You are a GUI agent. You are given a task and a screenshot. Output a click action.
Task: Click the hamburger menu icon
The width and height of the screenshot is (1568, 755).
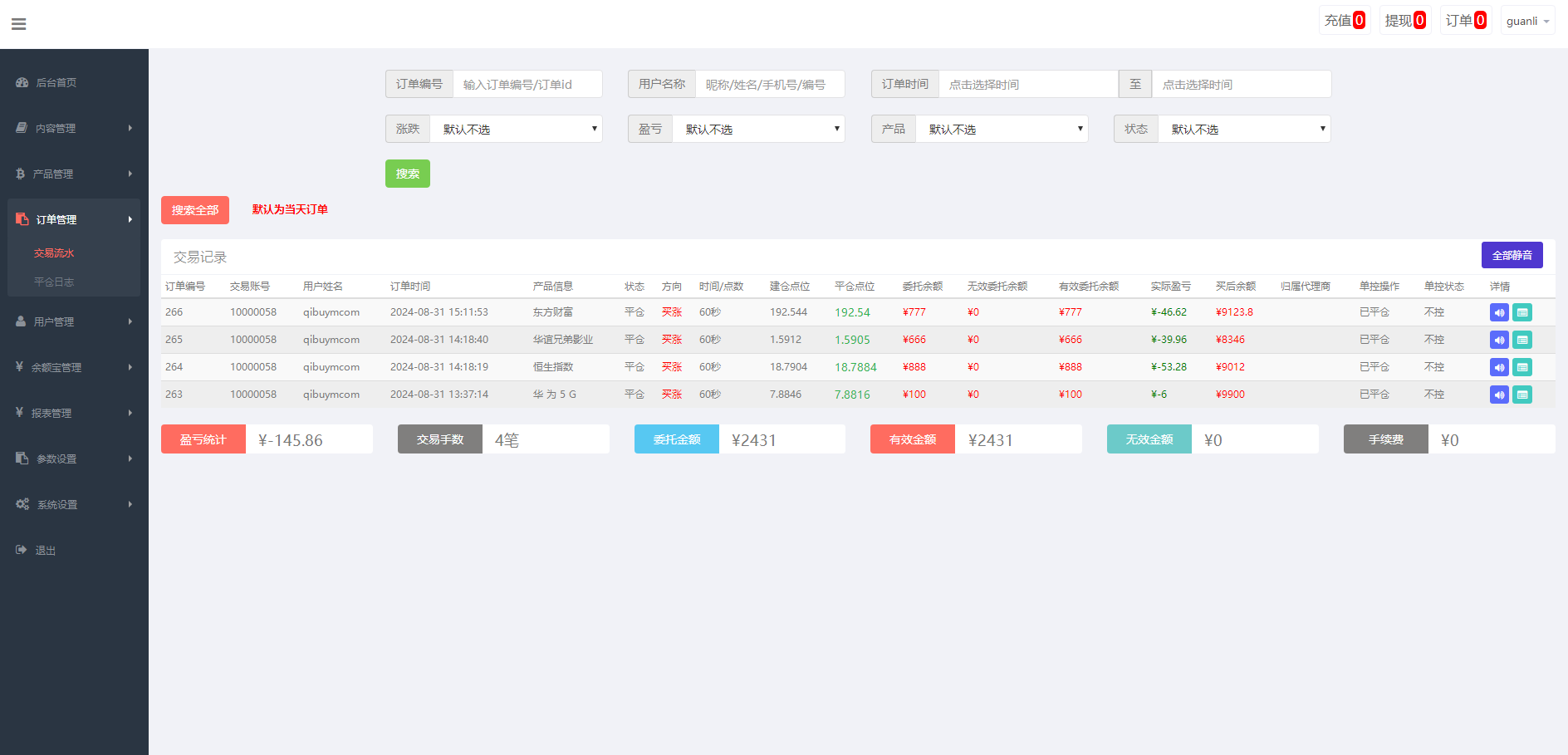point(18,24)
